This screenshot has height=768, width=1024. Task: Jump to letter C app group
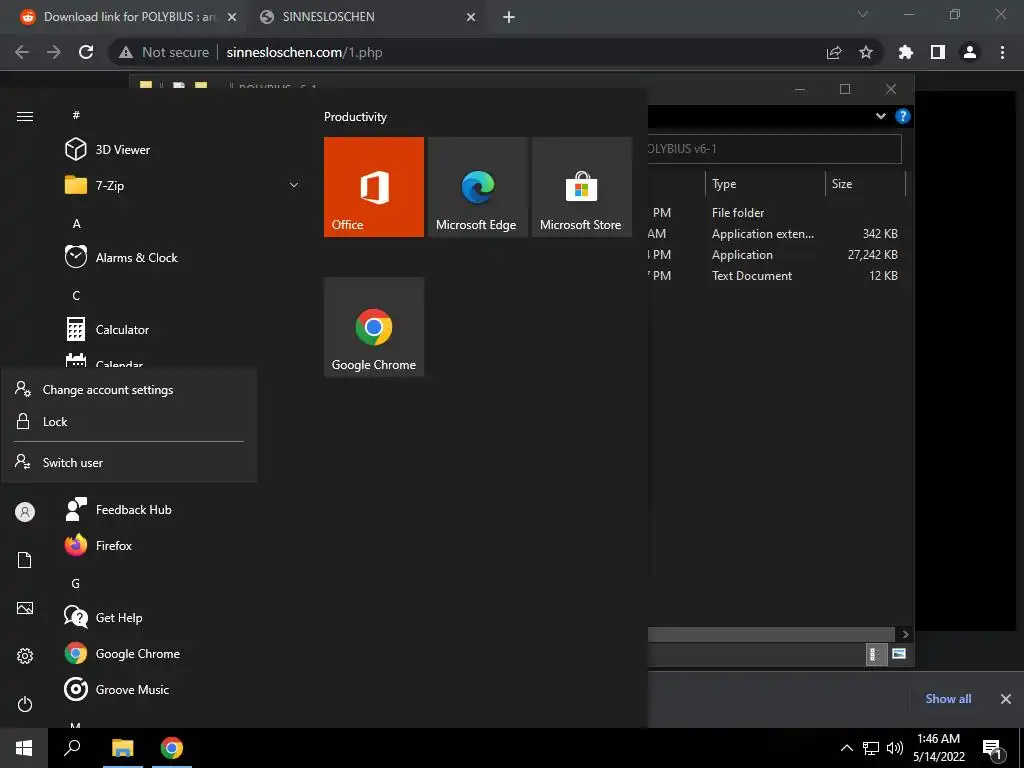76,296
